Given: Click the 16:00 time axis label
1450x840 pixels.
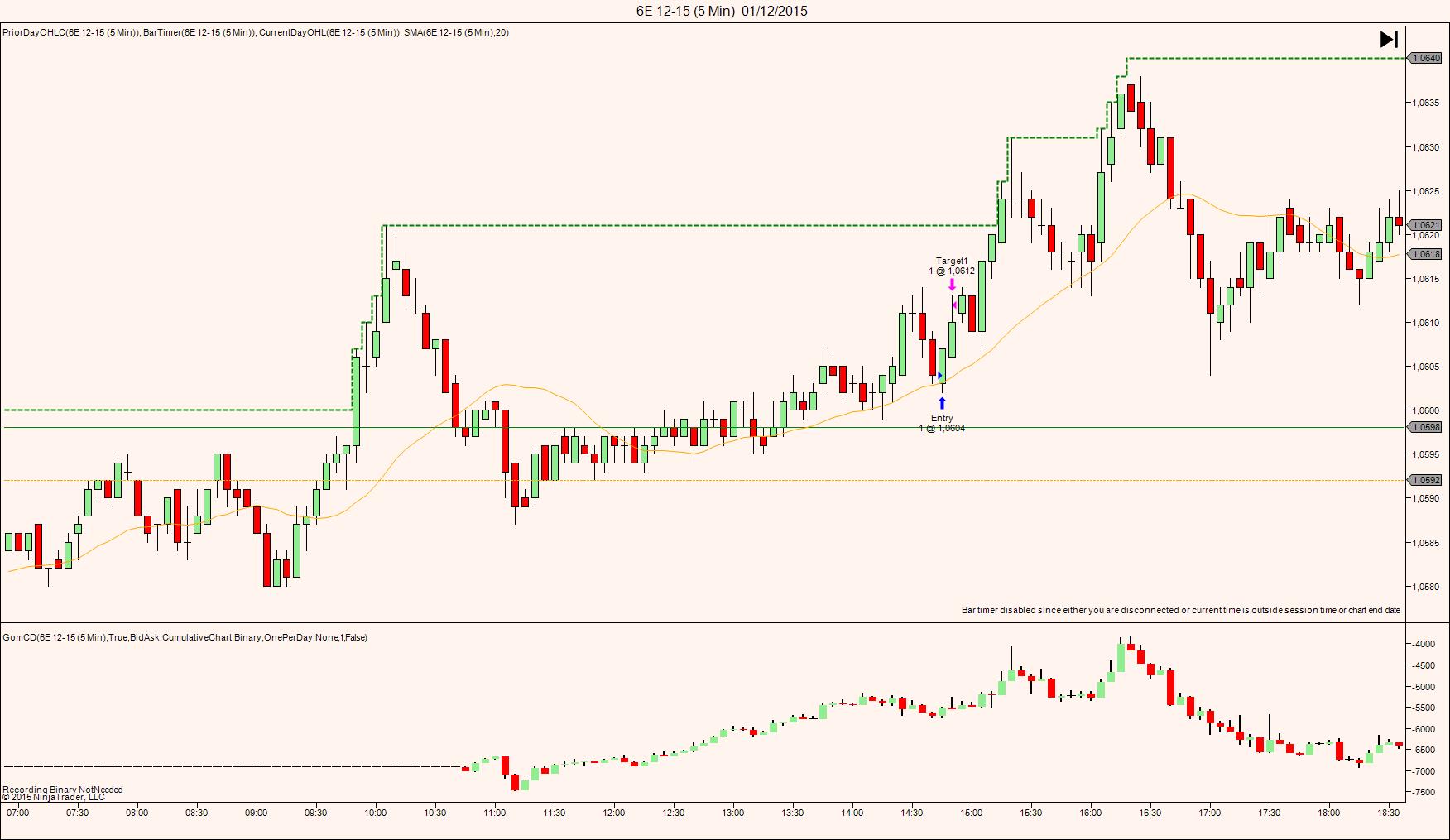Looking at the screenshot, I should click(x=1090, y=813).
